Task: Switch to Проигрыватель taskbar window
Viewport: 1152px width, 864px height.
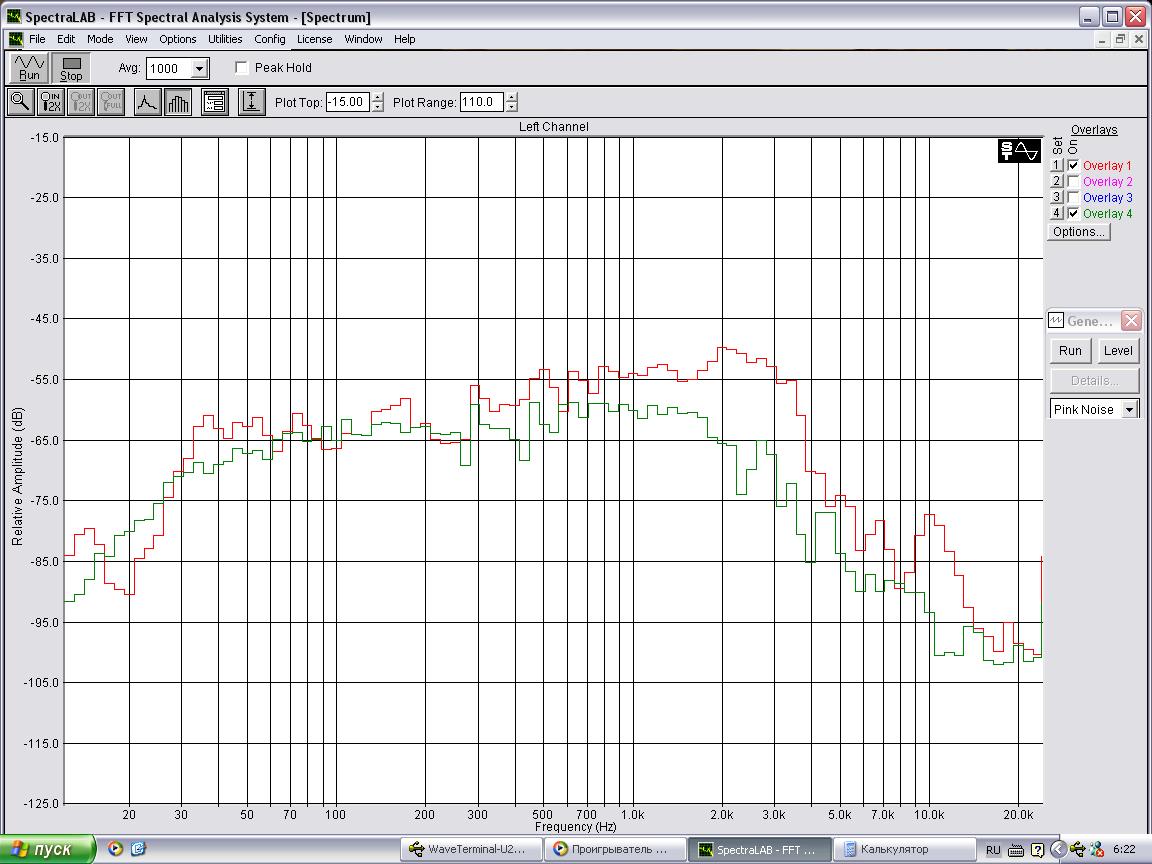Action: point(614,849)
